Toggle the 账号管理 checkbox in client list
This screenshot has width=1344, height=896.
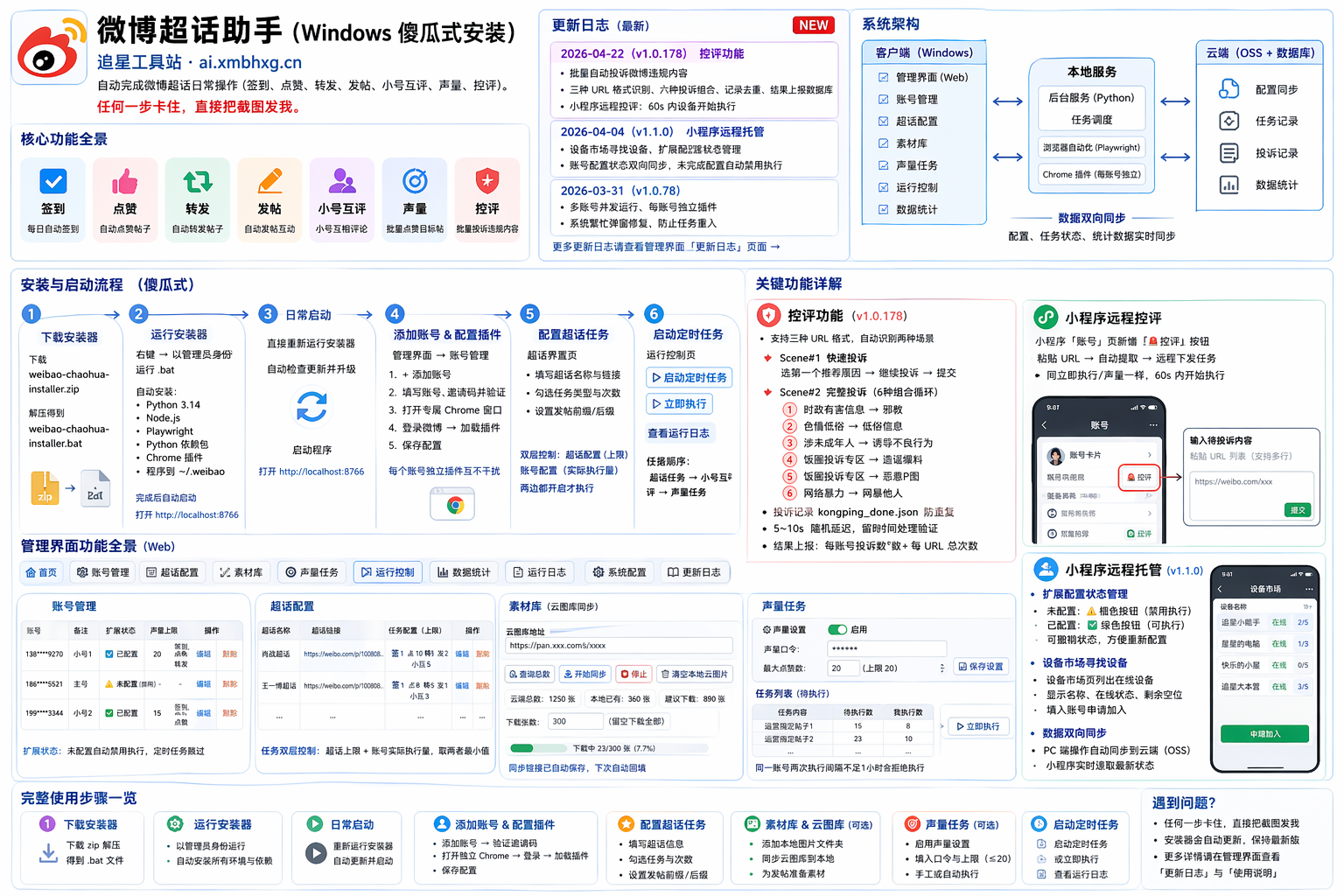(883, 99)
